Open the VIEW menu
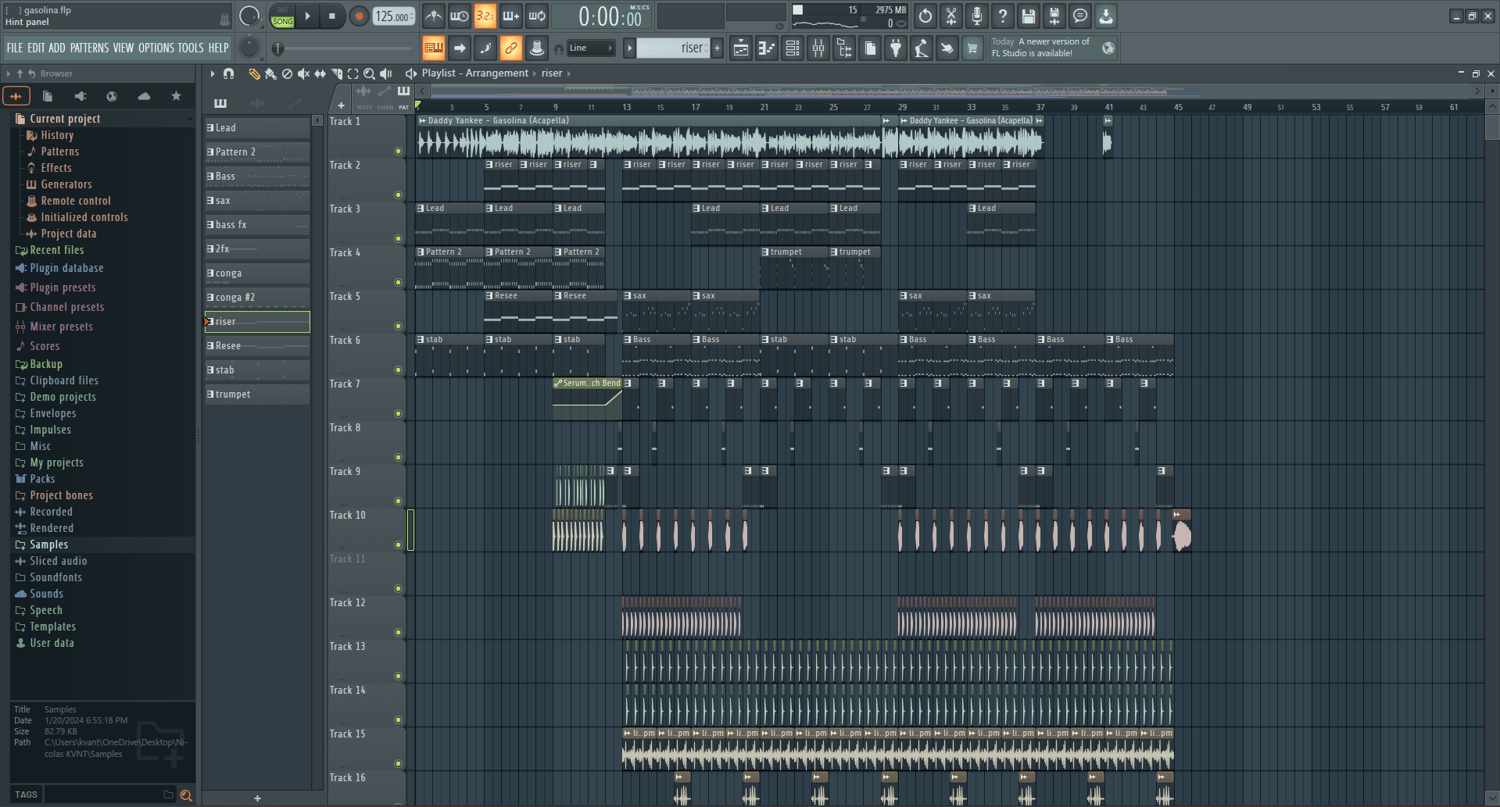 pyautogui.click(x=124, y=47)
